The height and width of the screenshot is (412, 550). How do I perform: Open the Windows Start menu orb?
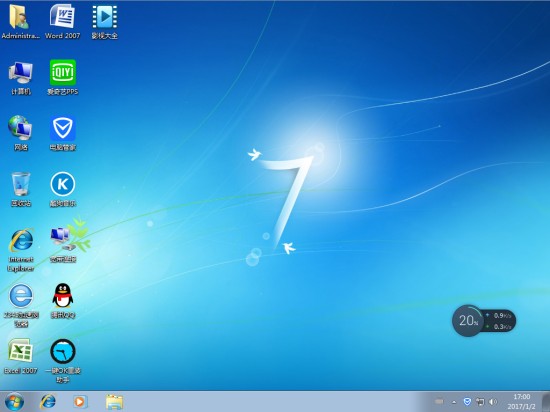click(x=14, y=402)
